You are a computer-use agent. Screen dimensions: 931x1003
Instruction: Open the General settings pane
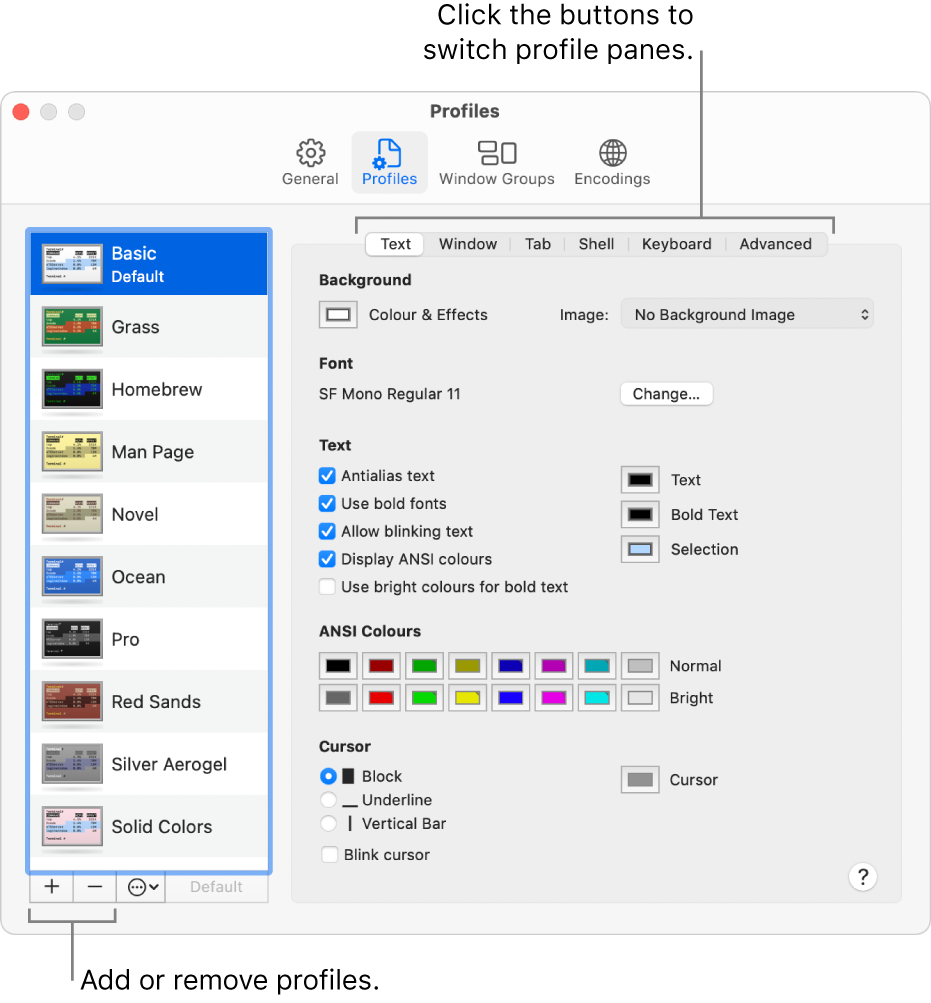coord(309,161)
